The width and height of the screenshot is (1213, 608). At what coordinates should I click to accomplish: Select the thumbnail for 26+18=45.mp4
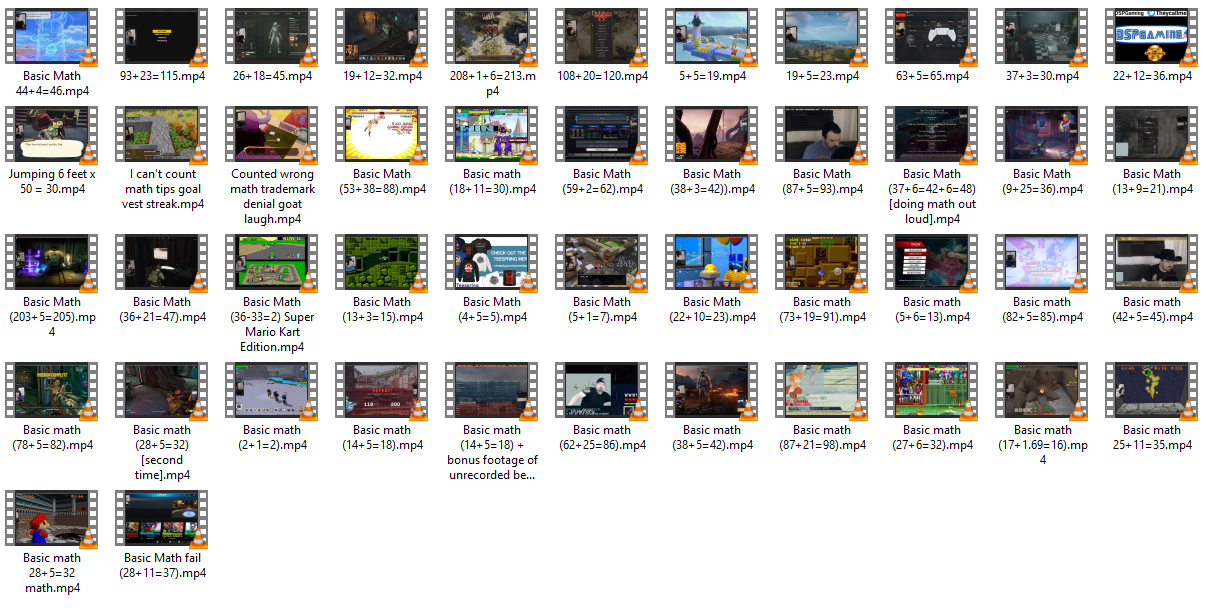click(x=272, y=36)
